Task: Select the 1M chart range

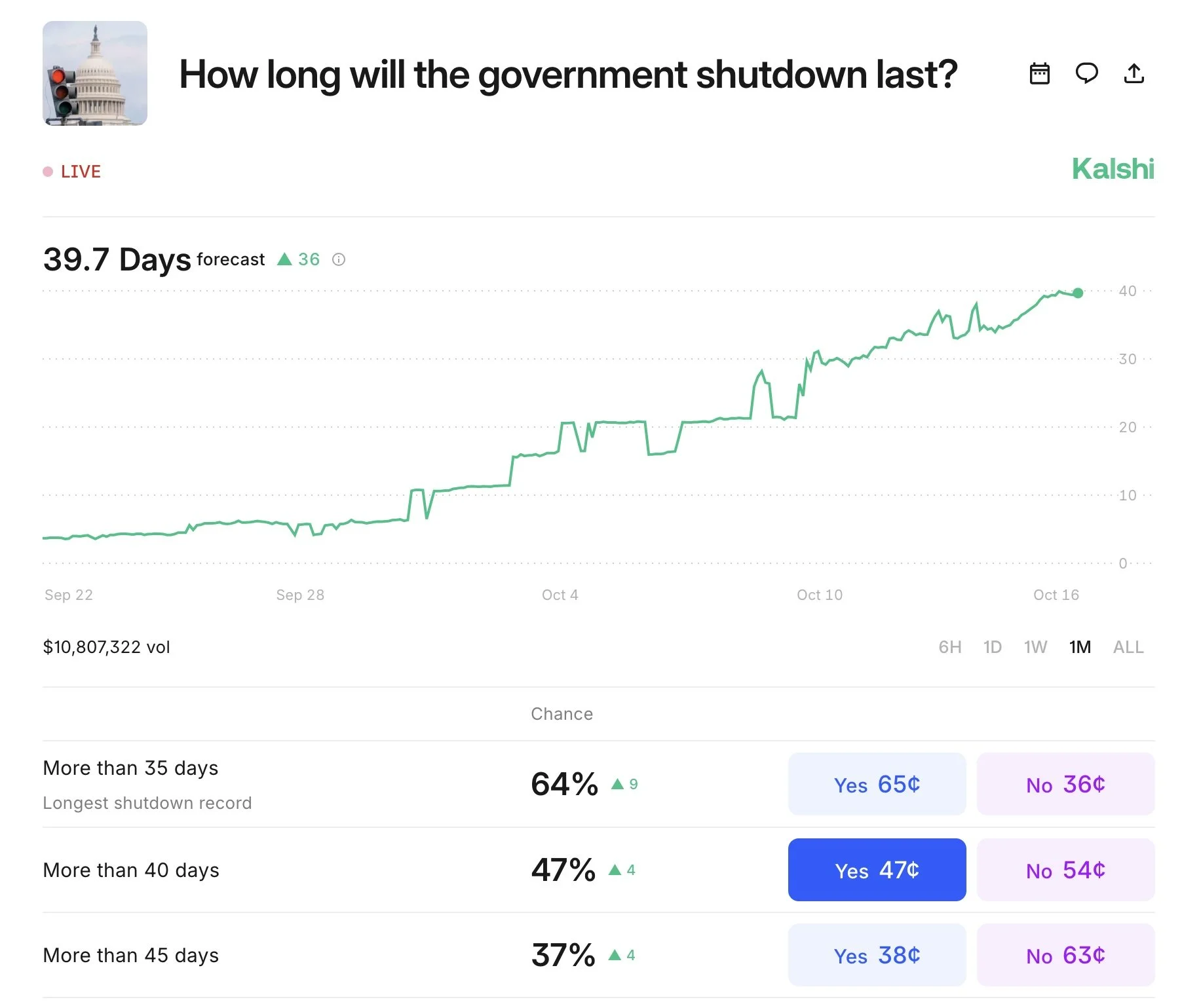Action: 1080,647
